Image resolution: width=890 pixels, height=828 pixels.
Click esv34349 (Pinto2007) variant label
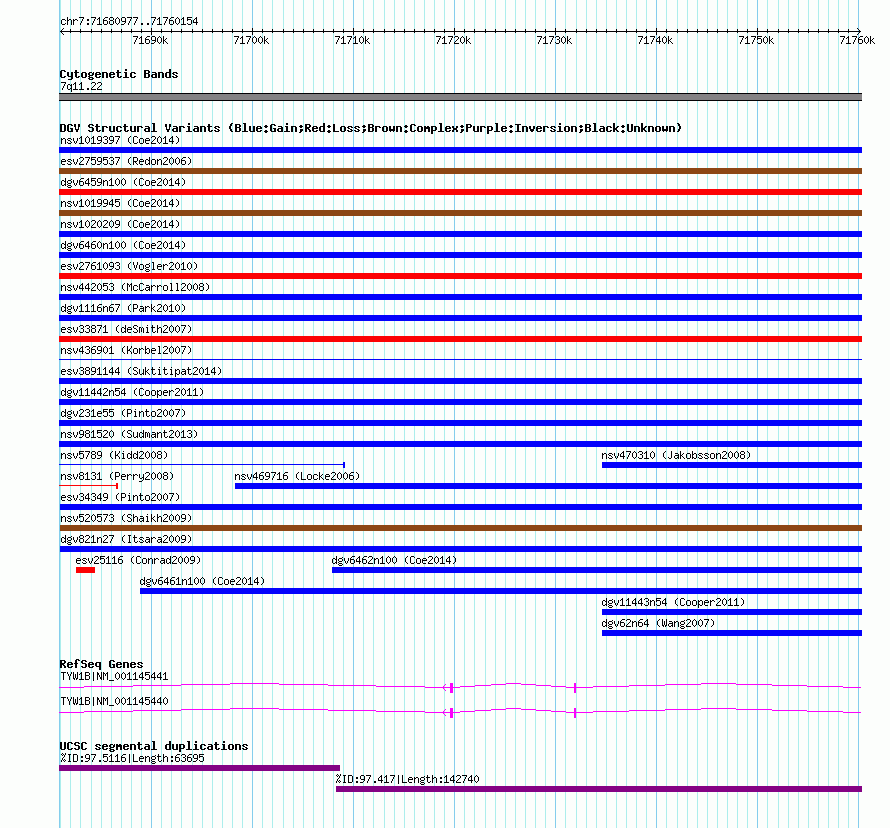pos(120,497)
